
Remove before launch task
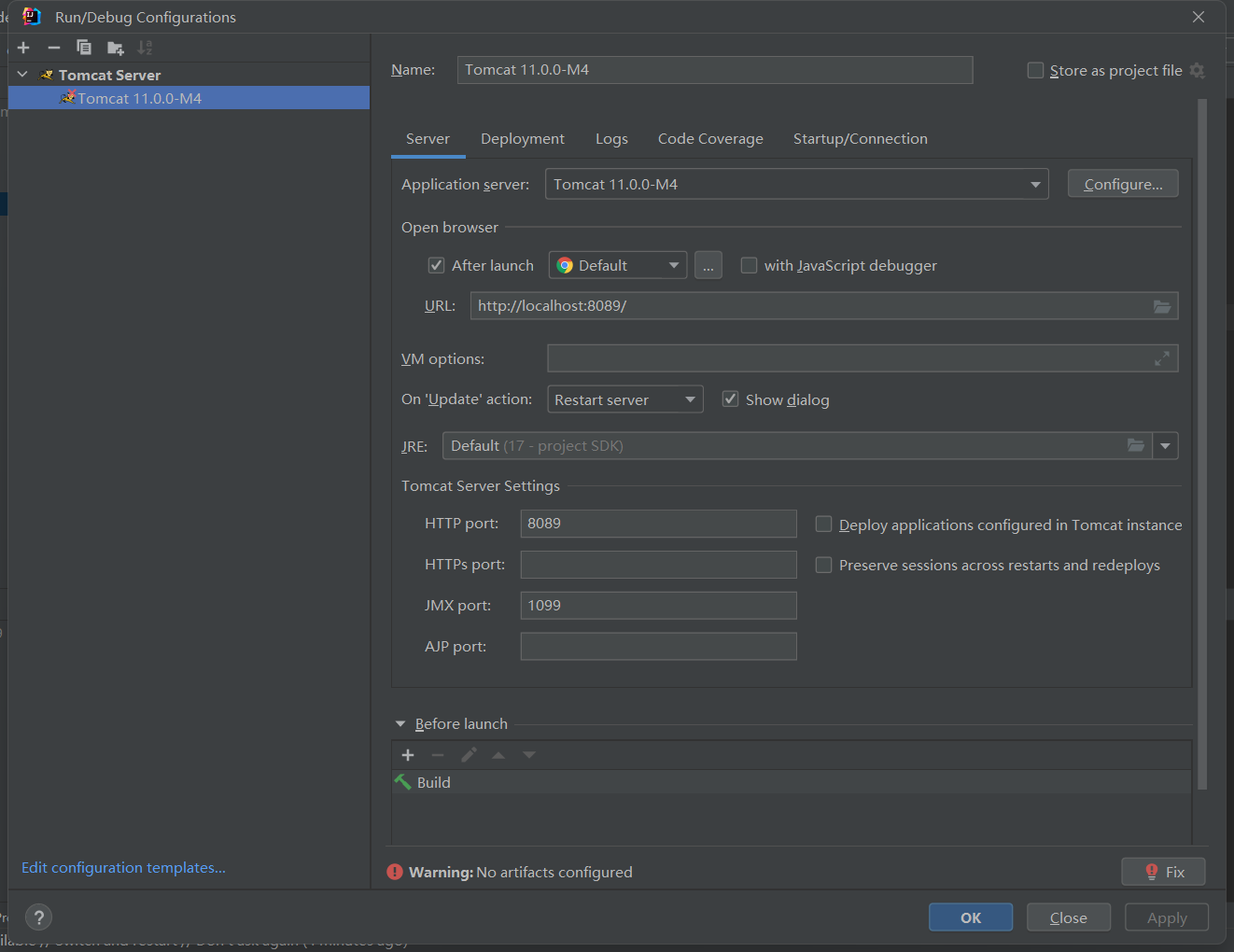pyautogui.click(x=438, y=755)
